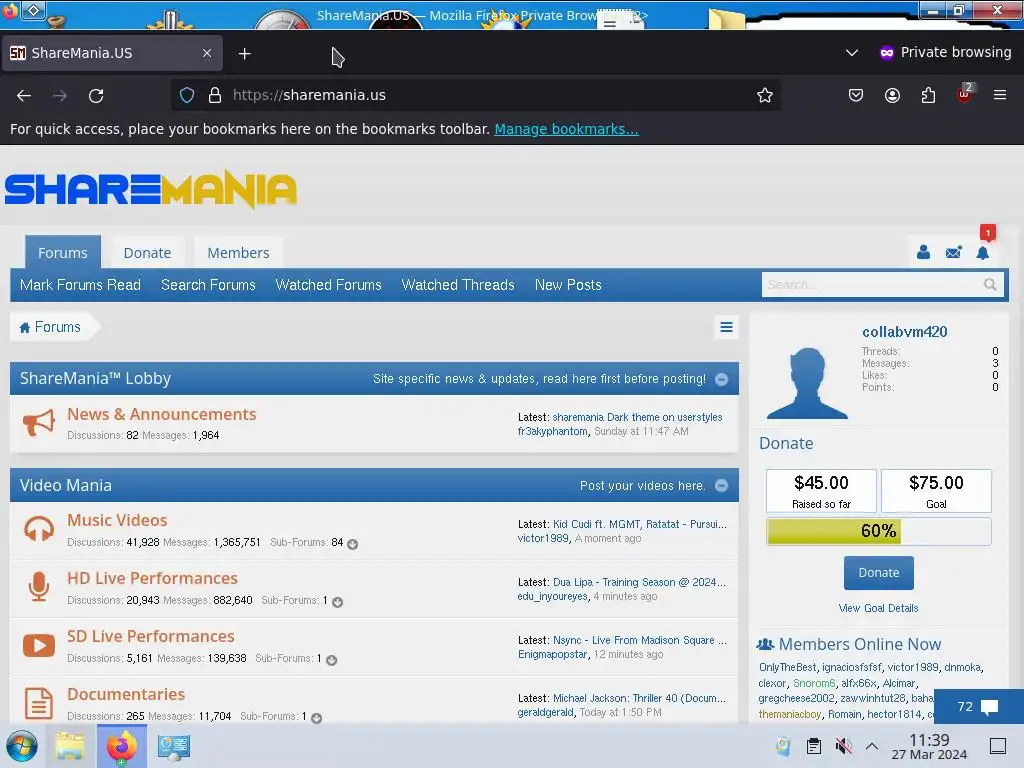Viewport: 1024px width, 768px height.
Task: Click the Music Videos headphones icon
Action: [x=39, y=529]
